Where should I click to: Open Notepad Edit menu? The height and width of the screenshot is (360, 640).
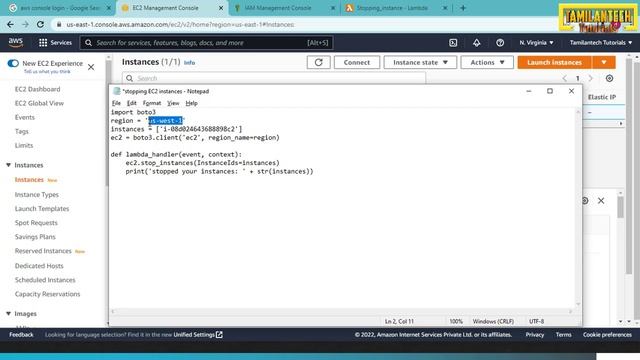coord(131,103)
